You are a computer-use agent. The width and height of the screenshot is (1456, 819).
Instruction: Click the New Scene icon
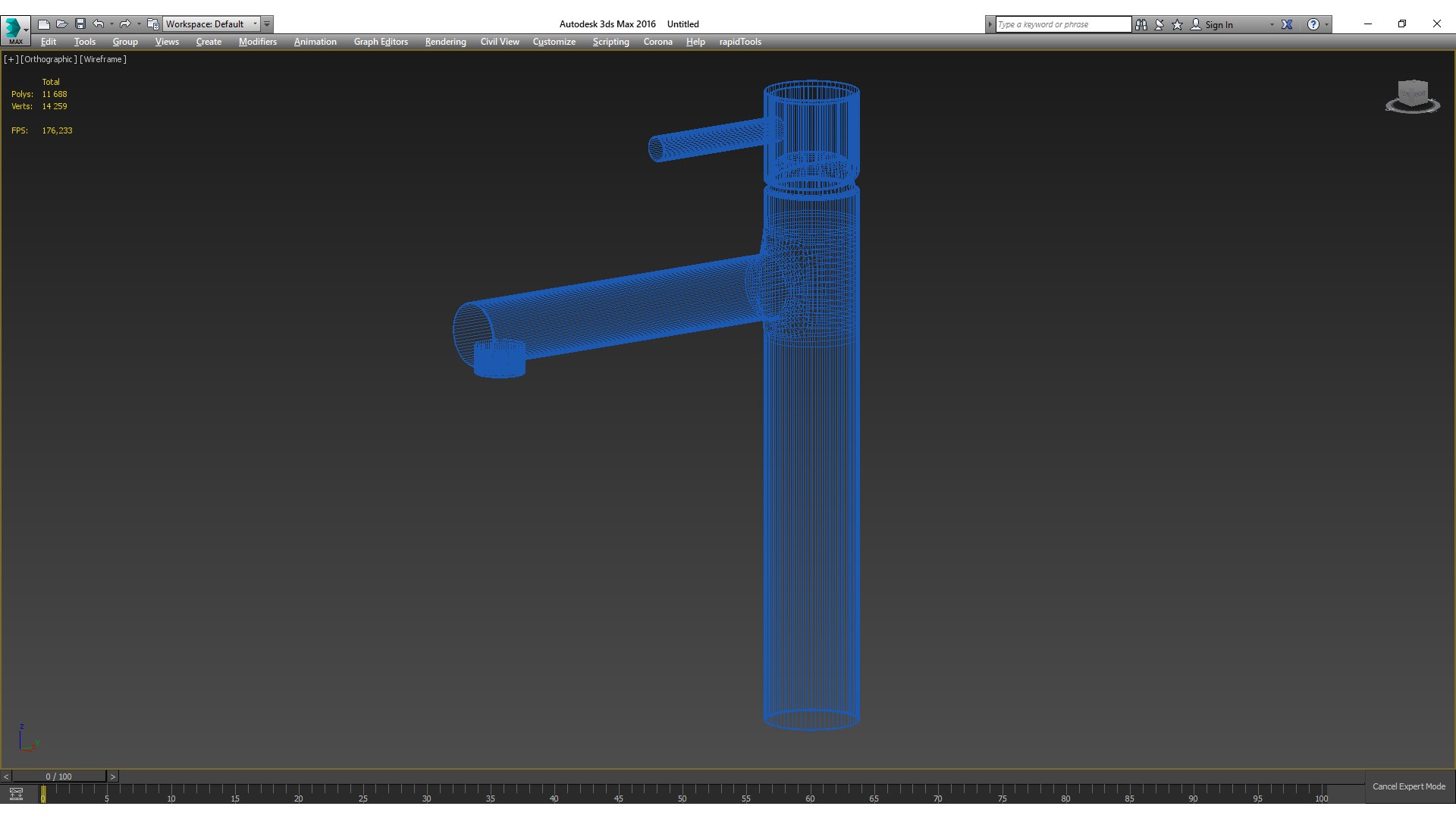click(x=44, y=24)
